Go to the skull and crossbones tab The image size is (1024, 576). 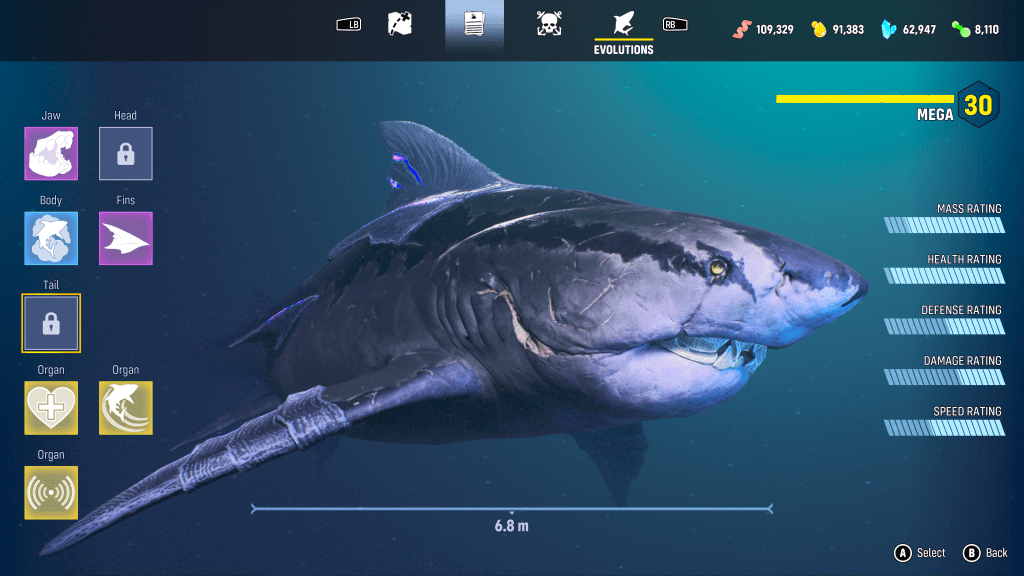548,24
